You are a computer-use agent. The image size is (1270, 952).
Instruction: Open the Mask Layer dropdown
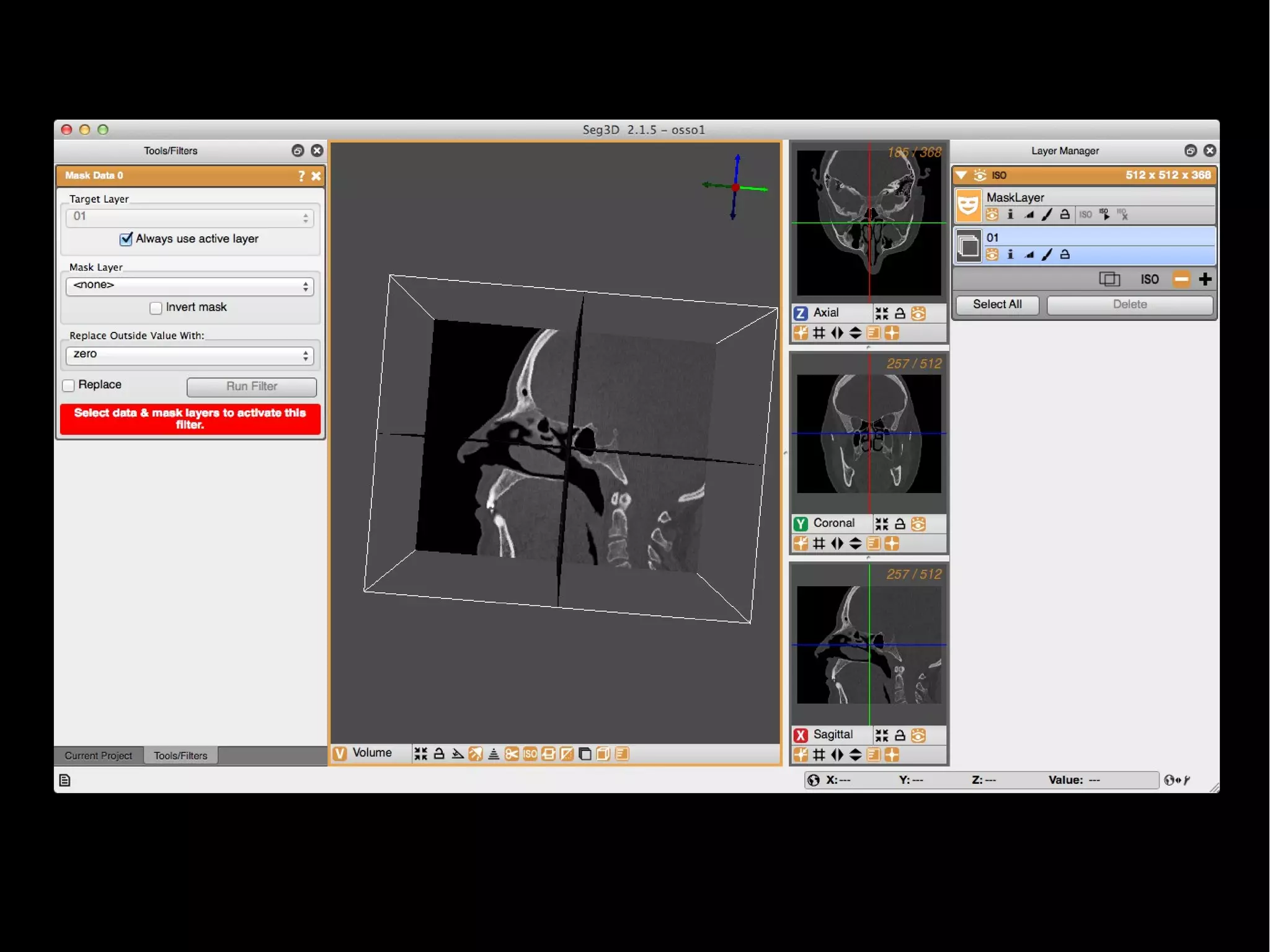189,285
